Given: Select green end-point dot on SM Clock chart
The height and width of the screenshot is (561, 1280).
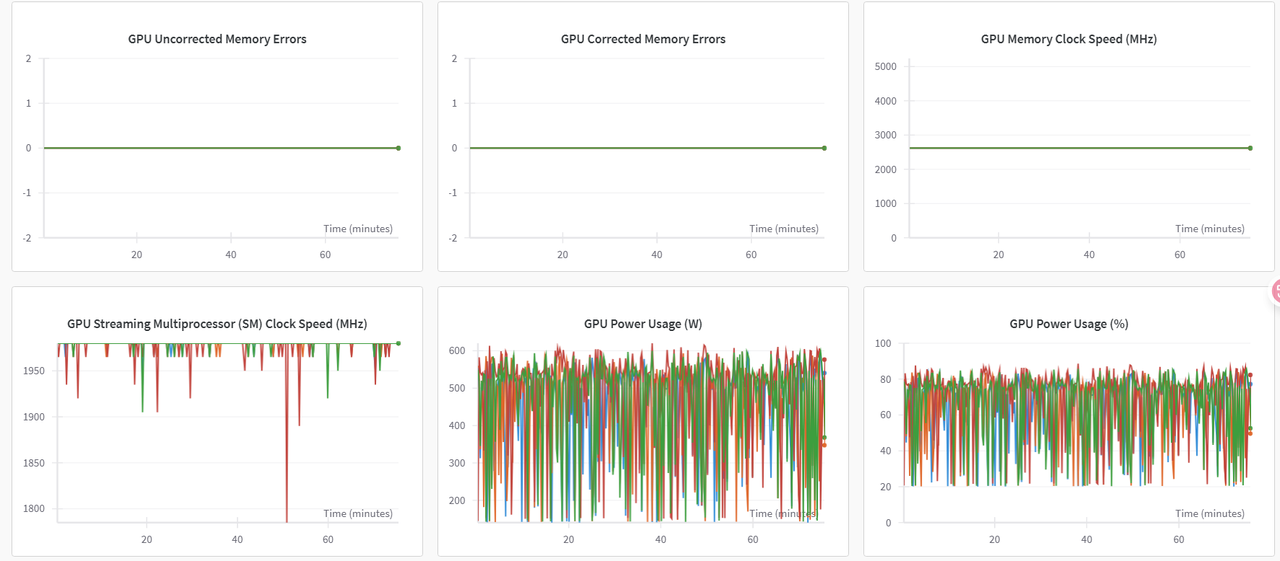Looking at the screenshot, I should click(x=398, y=343).
